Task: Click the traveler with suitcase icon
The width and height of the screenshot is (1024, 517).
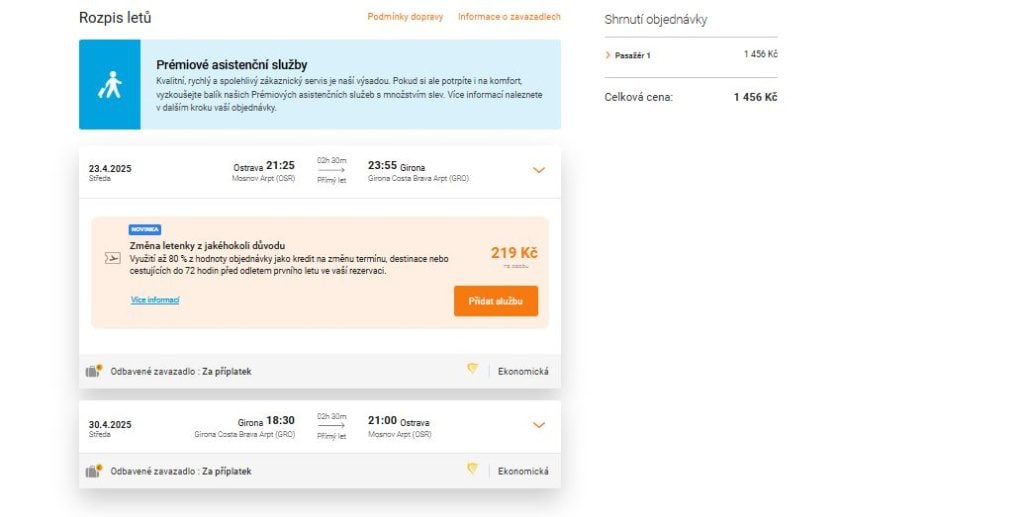Action: click(x=110, y=85)
